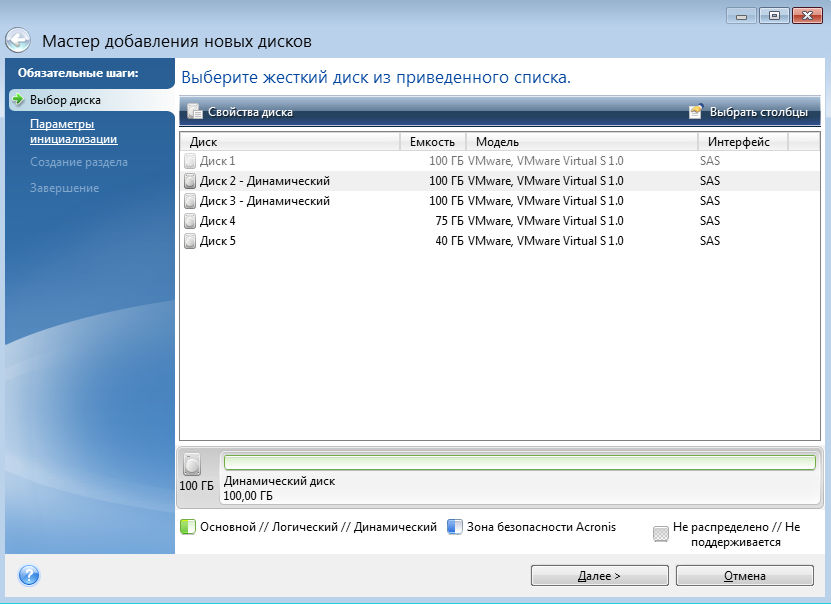Click the green Основной legend color swatch
This screenshot has width=831, height=604.
tap(187, 527)
